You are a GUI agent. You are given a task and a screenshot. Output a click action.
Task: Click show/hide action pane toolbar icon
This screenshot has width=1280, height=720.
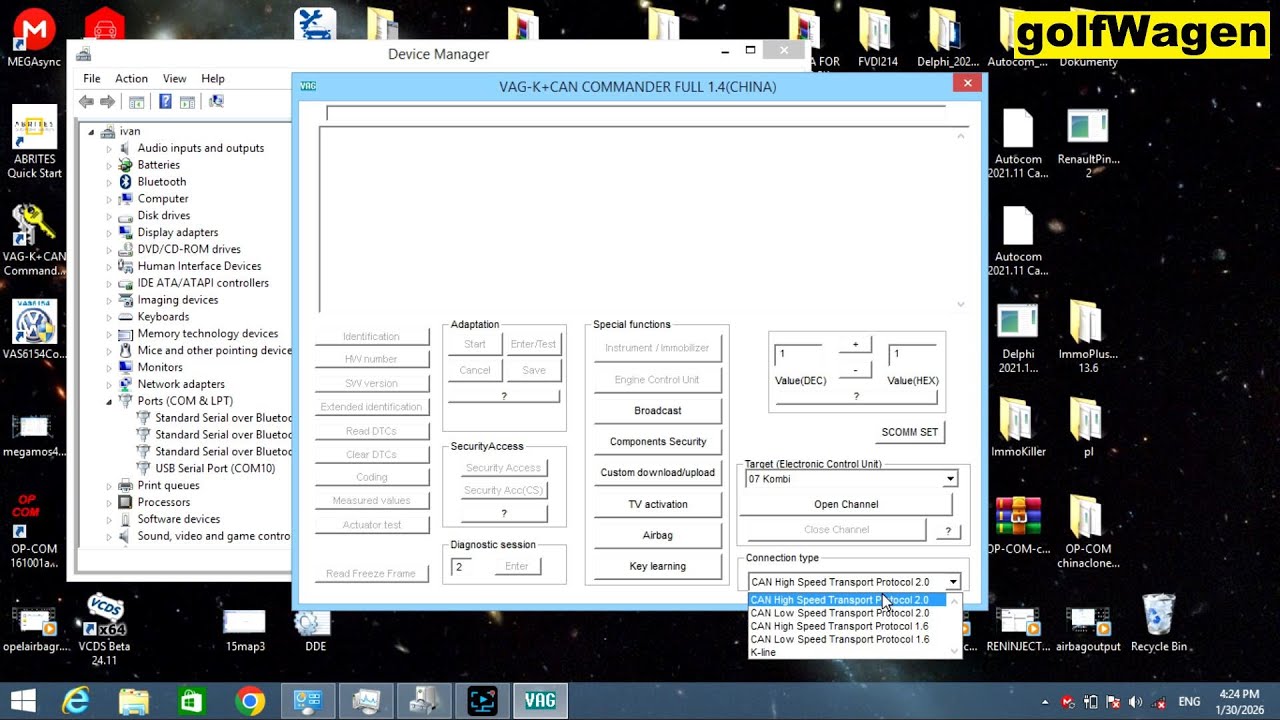click(187, 102)
